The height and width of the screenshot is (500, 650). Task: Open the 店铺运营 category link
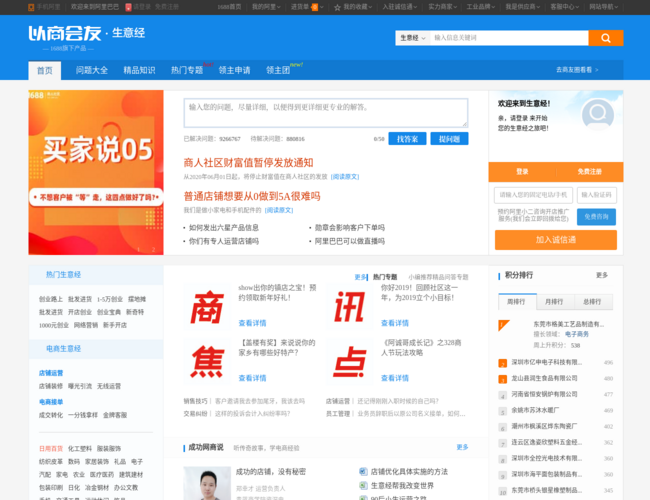pos(51,373)
